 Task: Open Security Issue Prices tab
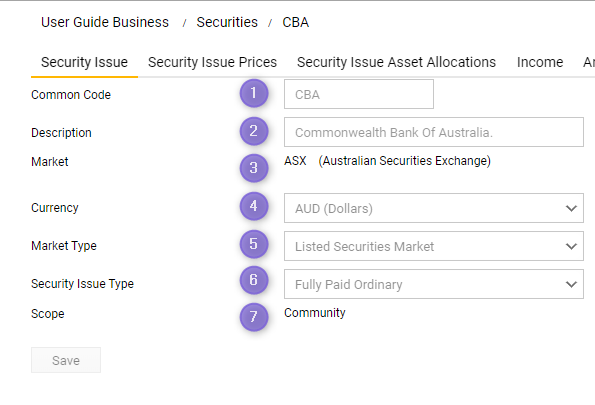click(212, 62)
